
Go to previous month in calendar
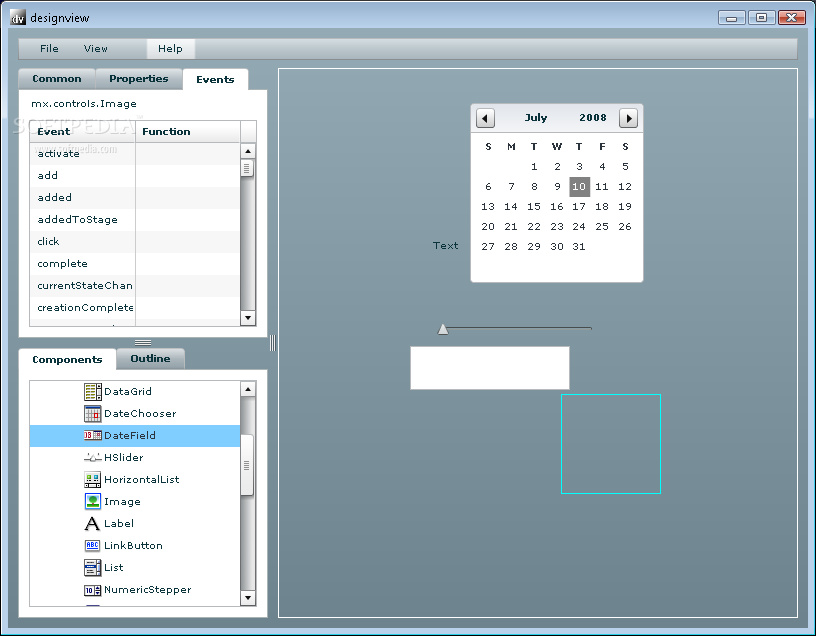485,118
